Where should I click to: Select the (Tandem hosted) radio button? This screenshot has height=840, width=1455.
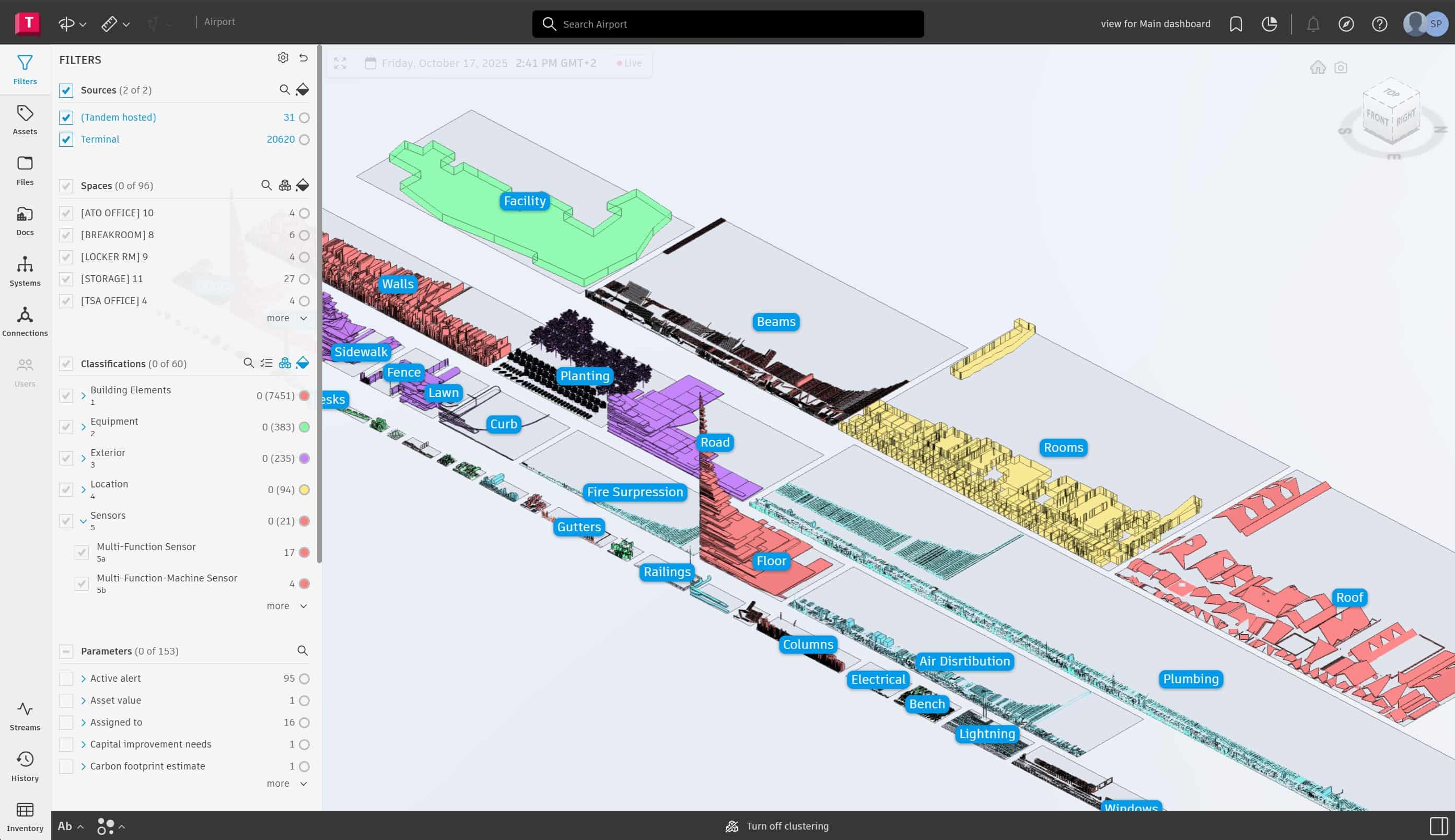304,118
